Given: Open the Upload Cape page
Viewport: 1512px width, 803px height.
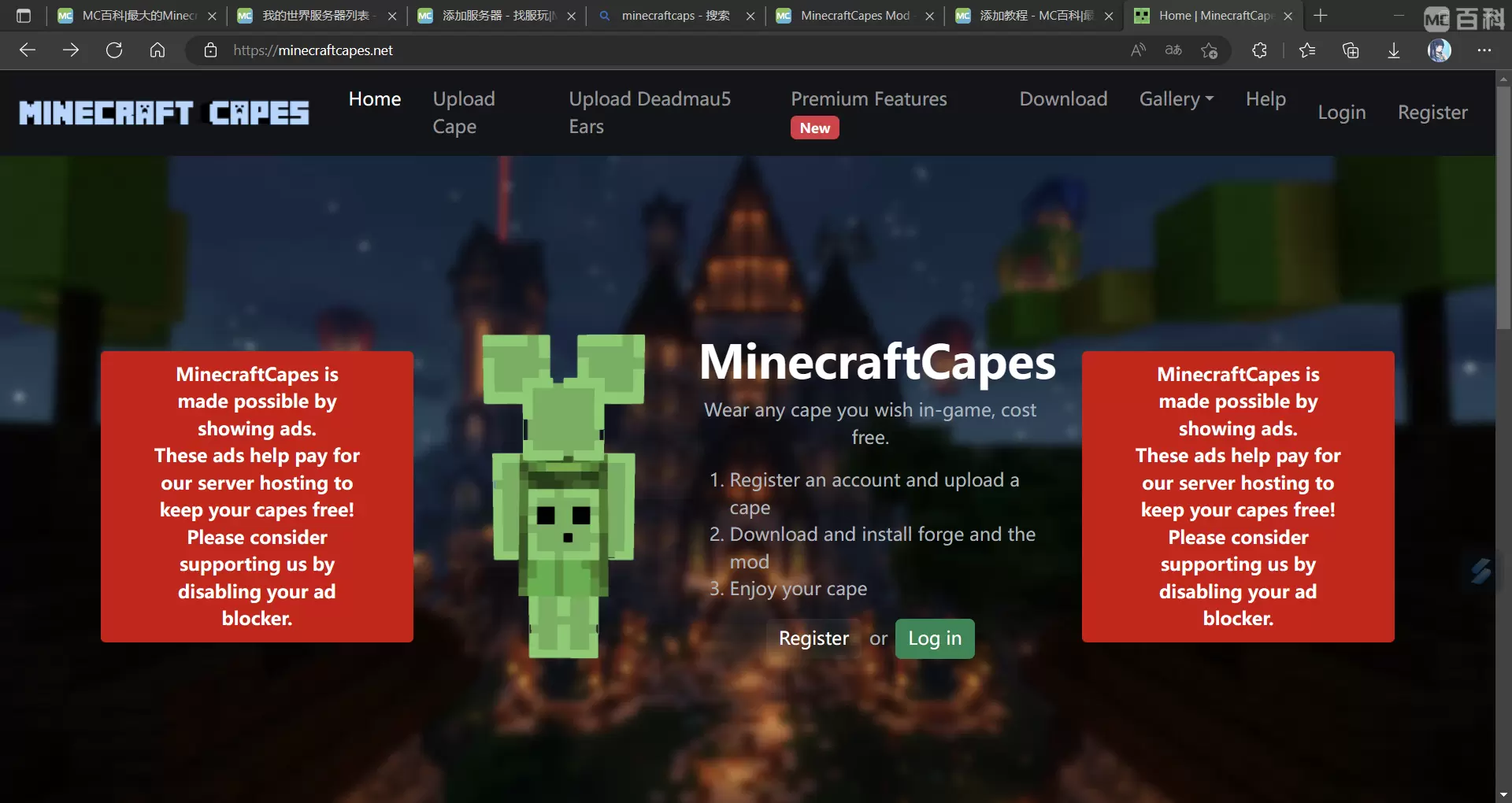Looking at the screenshot, I should click(464, 113).
